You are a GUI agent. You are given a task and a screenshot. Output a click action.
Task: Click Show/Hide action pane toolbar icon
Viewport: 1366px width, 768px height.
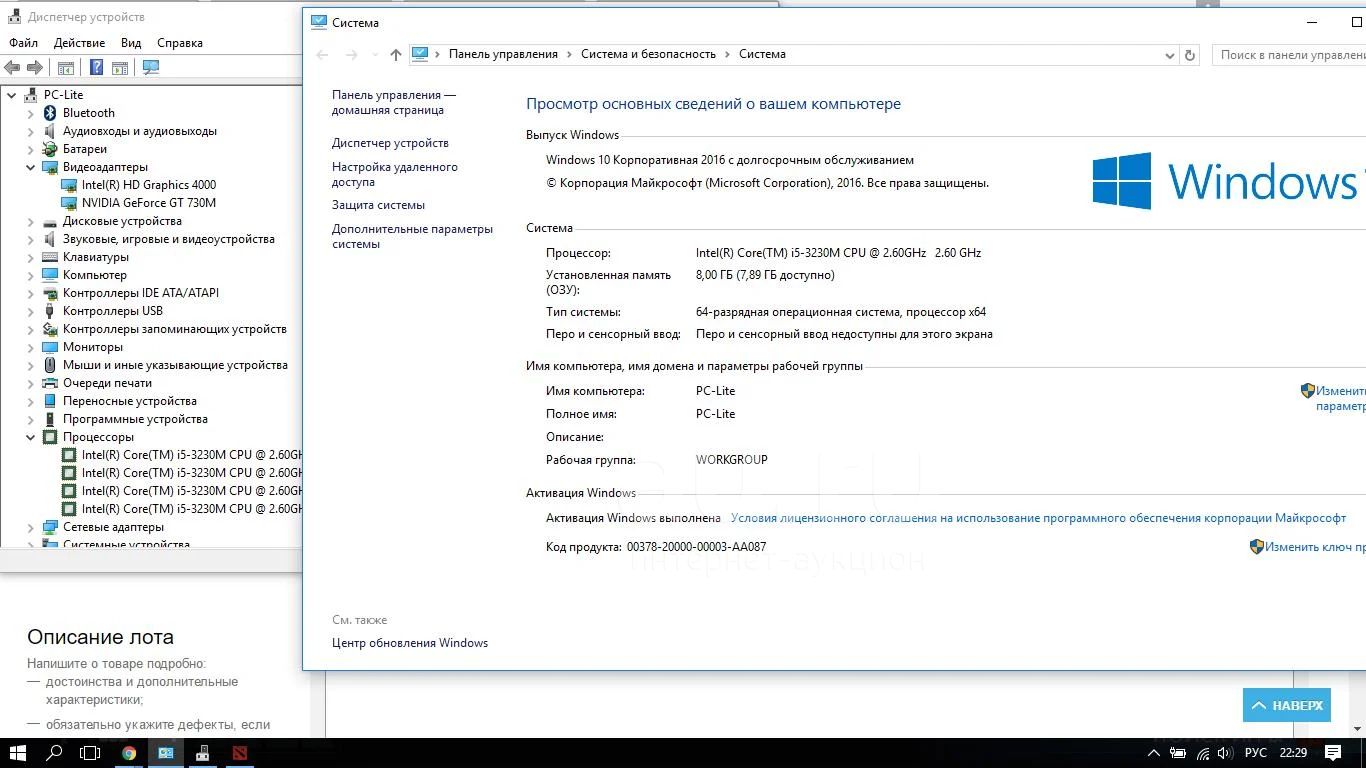[x=120, y=68]
